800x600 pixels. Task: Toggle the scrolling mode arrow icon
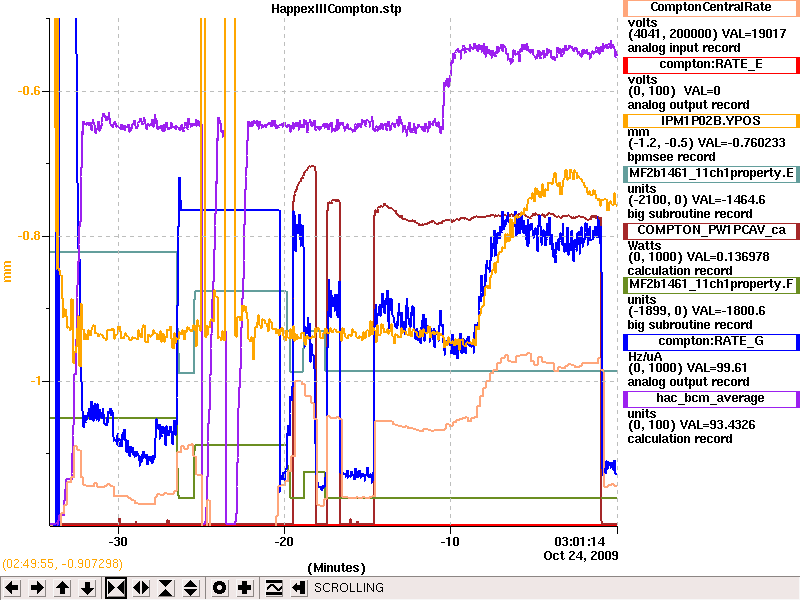click(299, 588)
